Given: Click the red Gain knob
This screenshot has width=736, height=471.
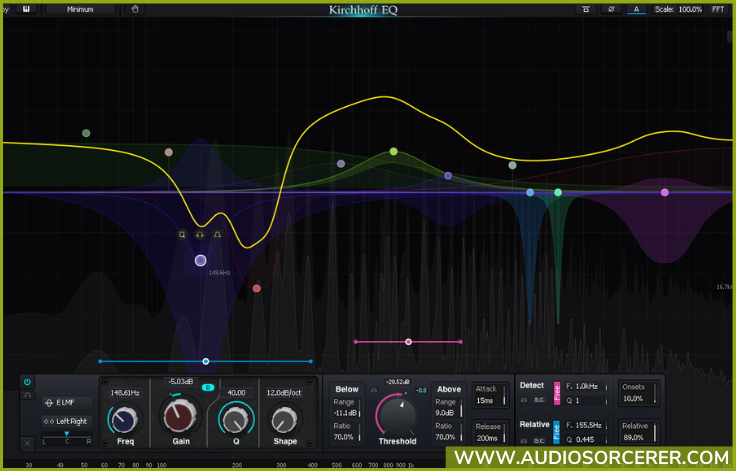Looking at the screenshot, I should pos(180,416).
